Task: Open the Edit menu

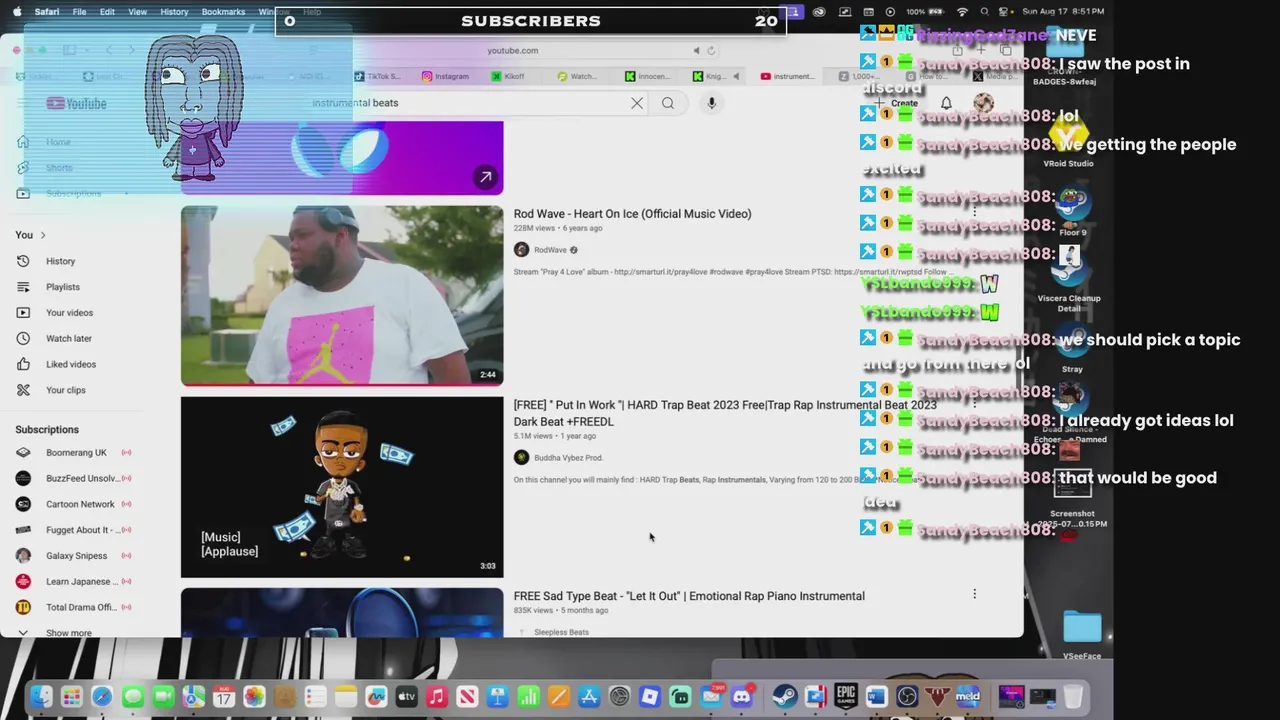Action: tap(107, 12)
